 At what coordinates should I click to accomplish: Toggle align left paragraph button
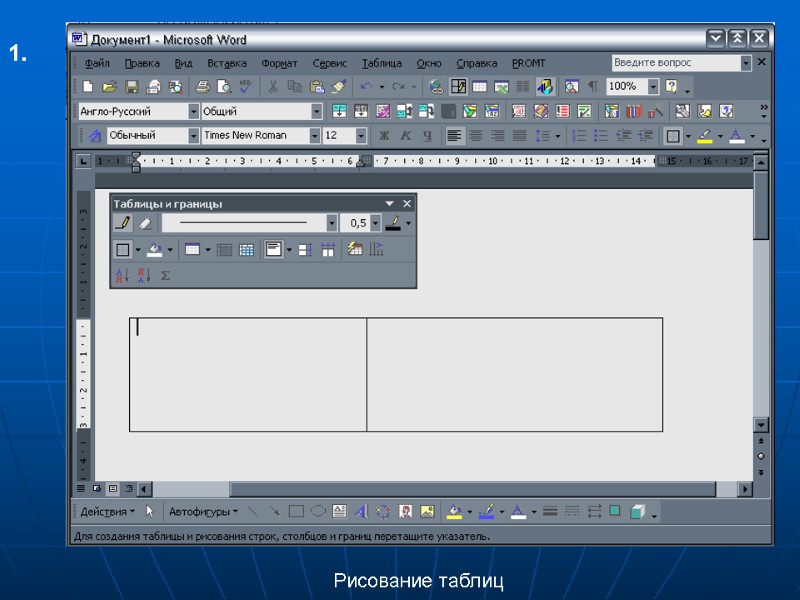point(454,136)
